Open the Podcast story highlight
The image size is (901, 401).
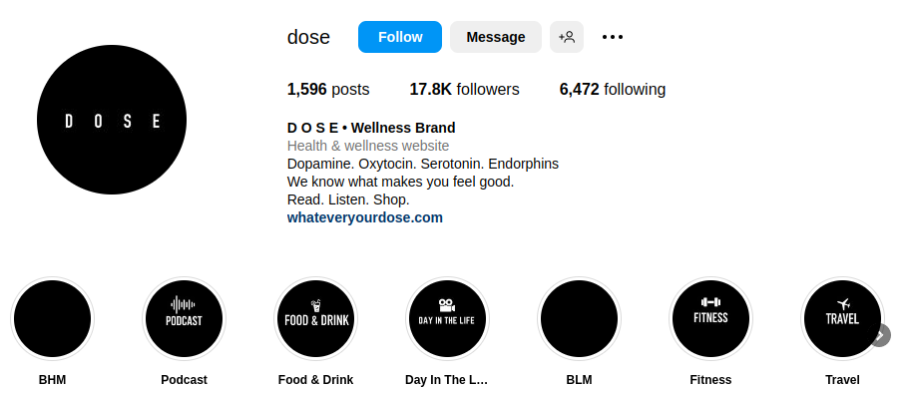184,319
